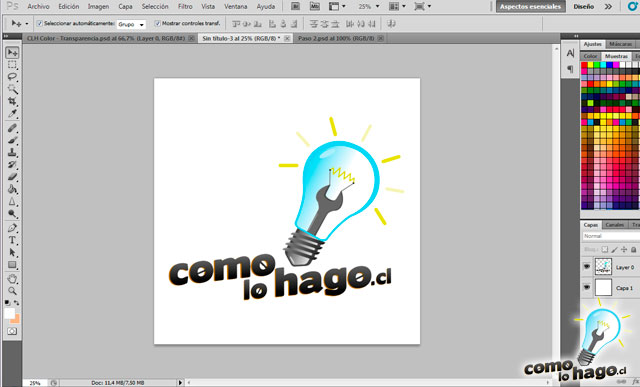Select the Dodge tool
Image resolution: width=640 pixels, height=387 pixels.
[12, 214]
